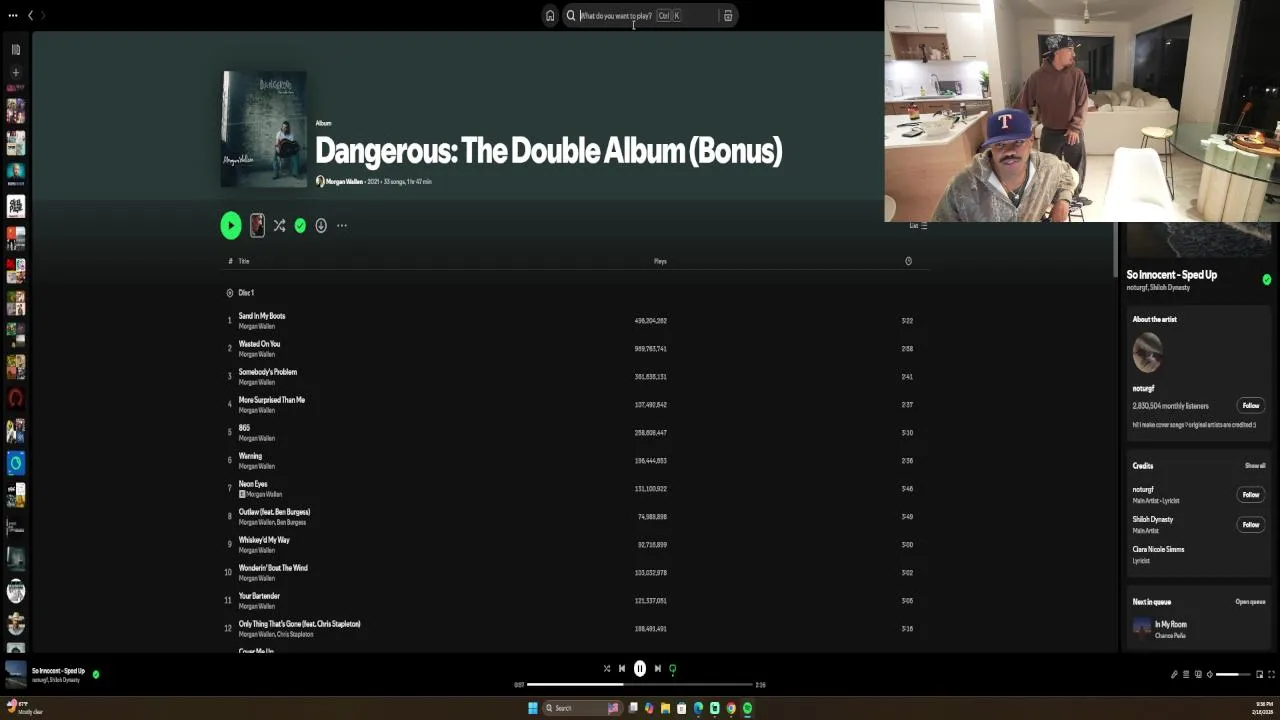Click the Home icon in top bar
Screen dimensions: 1280x720
tap(549, 15)
